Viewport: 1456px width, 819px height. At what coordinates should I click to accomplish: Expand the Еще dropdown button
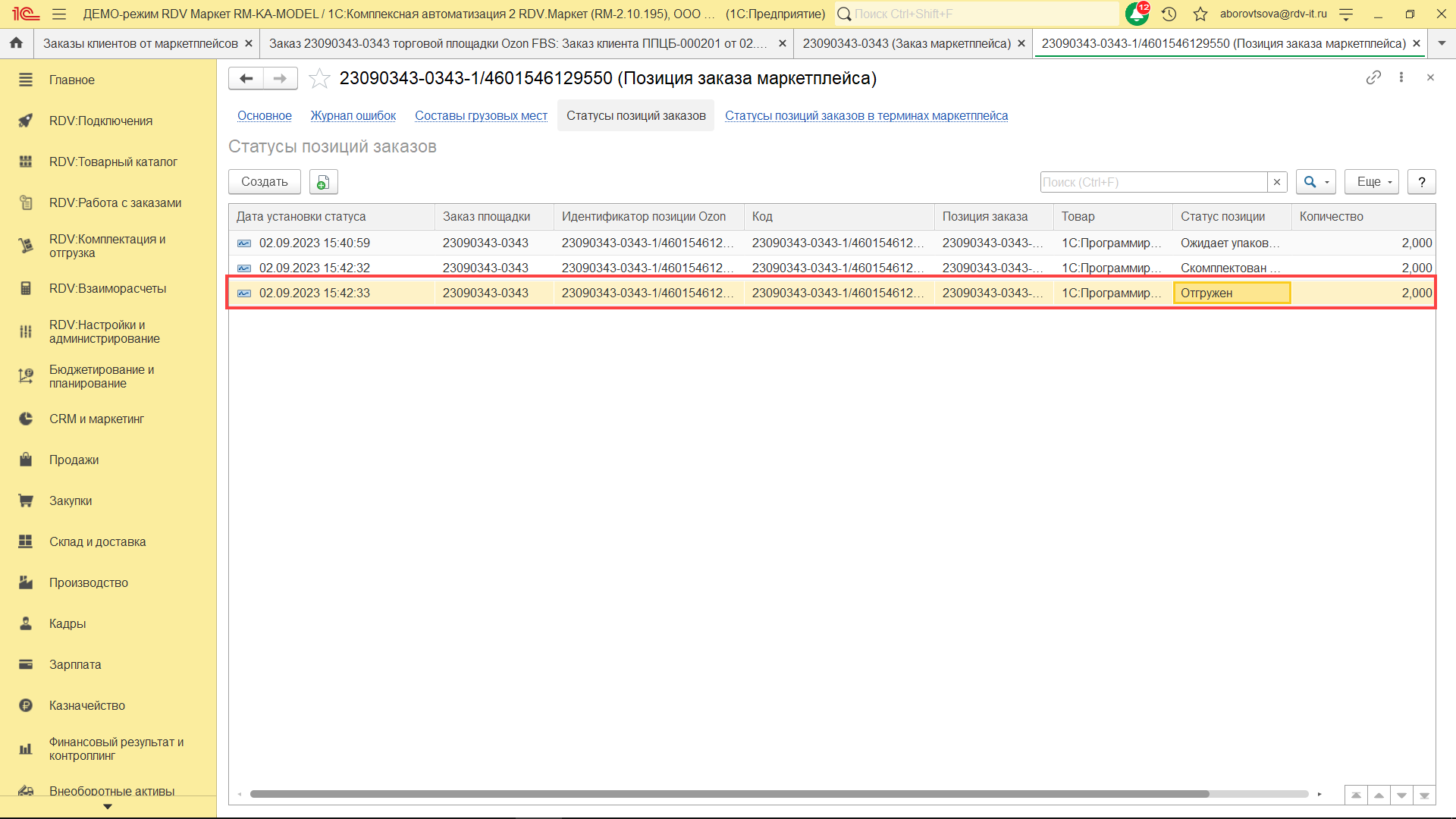point(1371,182)
